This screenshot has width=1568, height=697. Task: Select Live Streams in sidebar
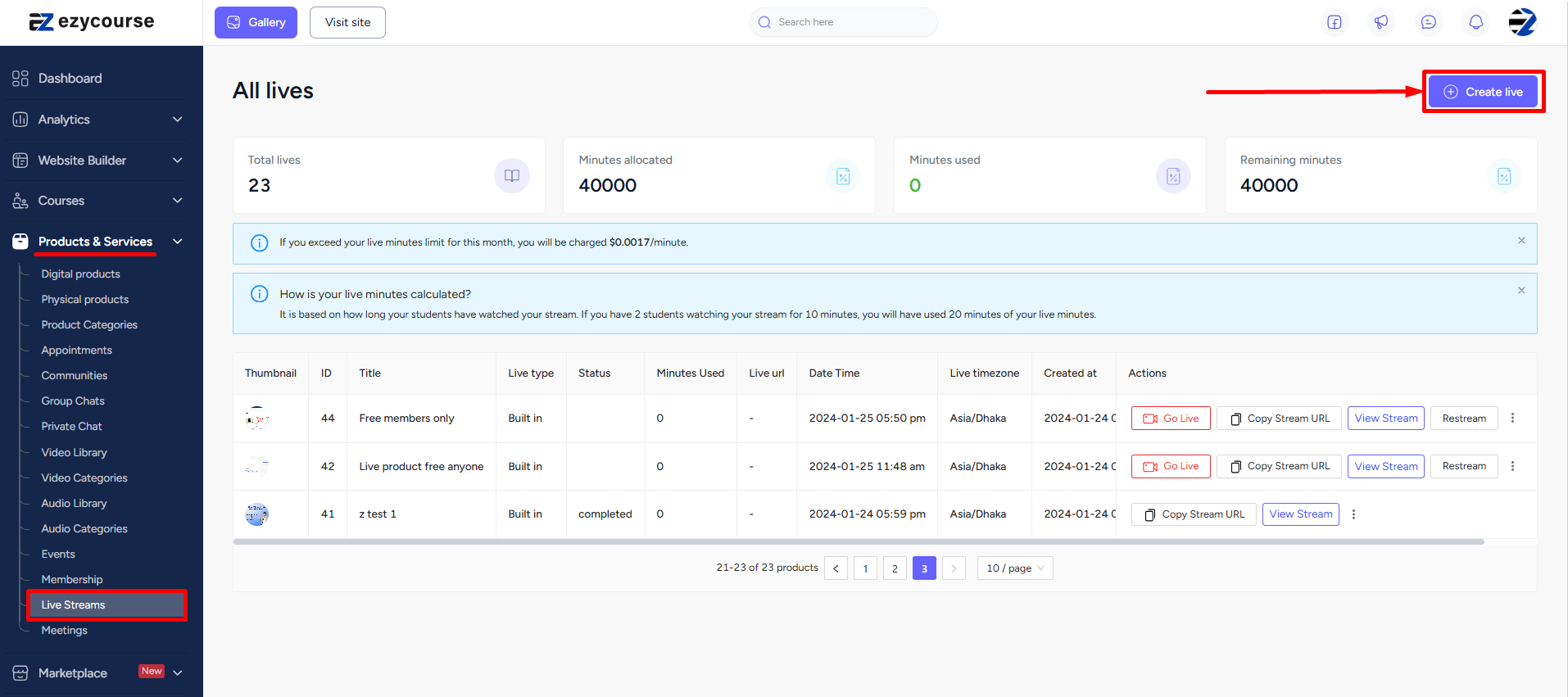pos(106,605)
